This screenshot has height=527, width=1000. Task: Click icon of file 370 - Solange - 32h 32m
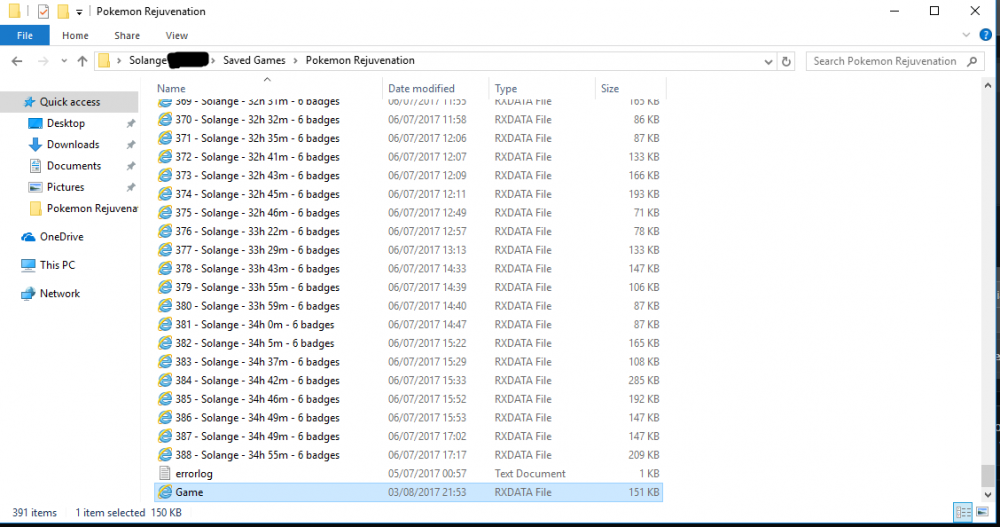[165, 119]
